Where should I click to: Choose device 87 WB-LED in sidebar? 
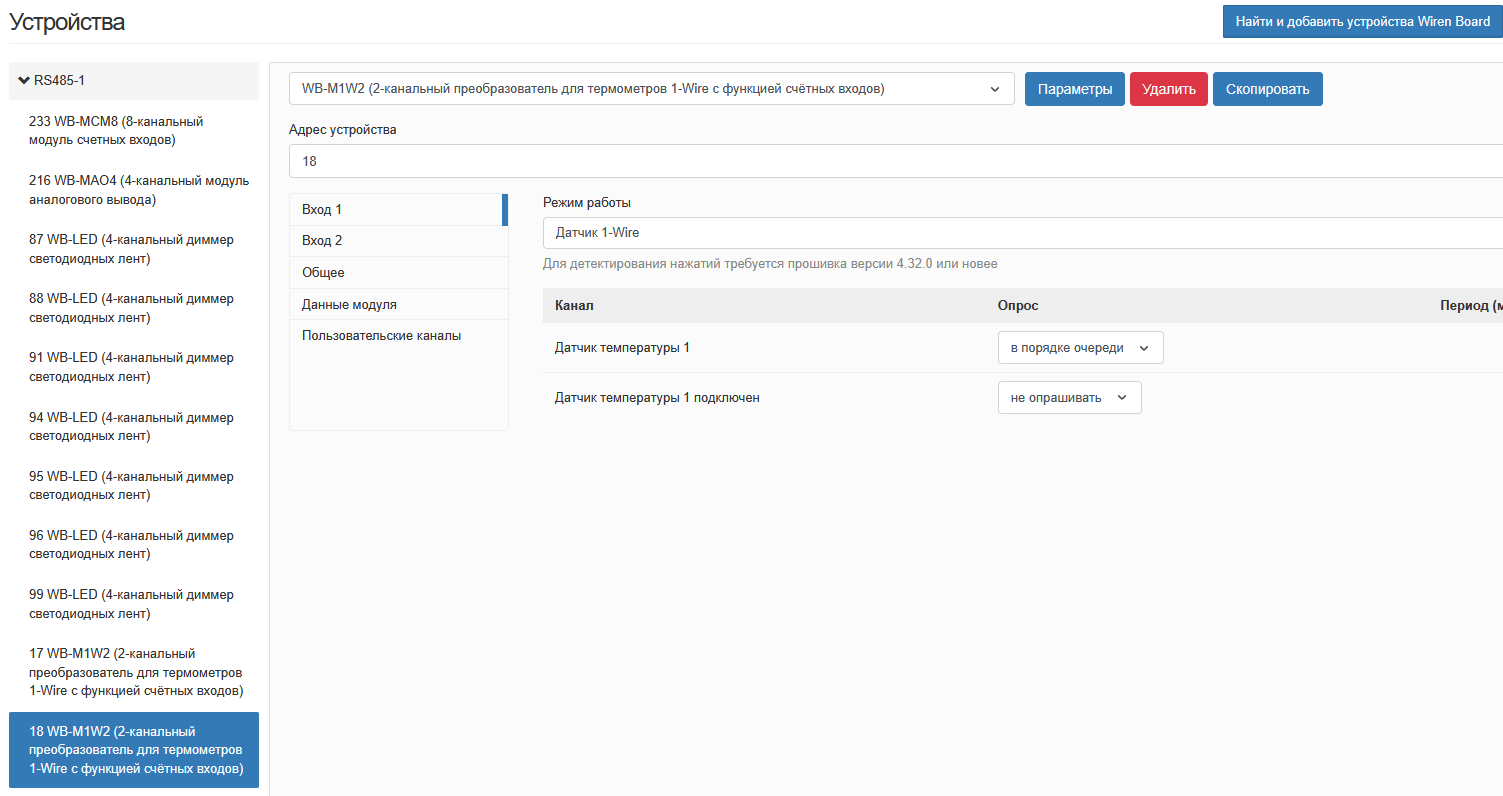coord(134,249)
